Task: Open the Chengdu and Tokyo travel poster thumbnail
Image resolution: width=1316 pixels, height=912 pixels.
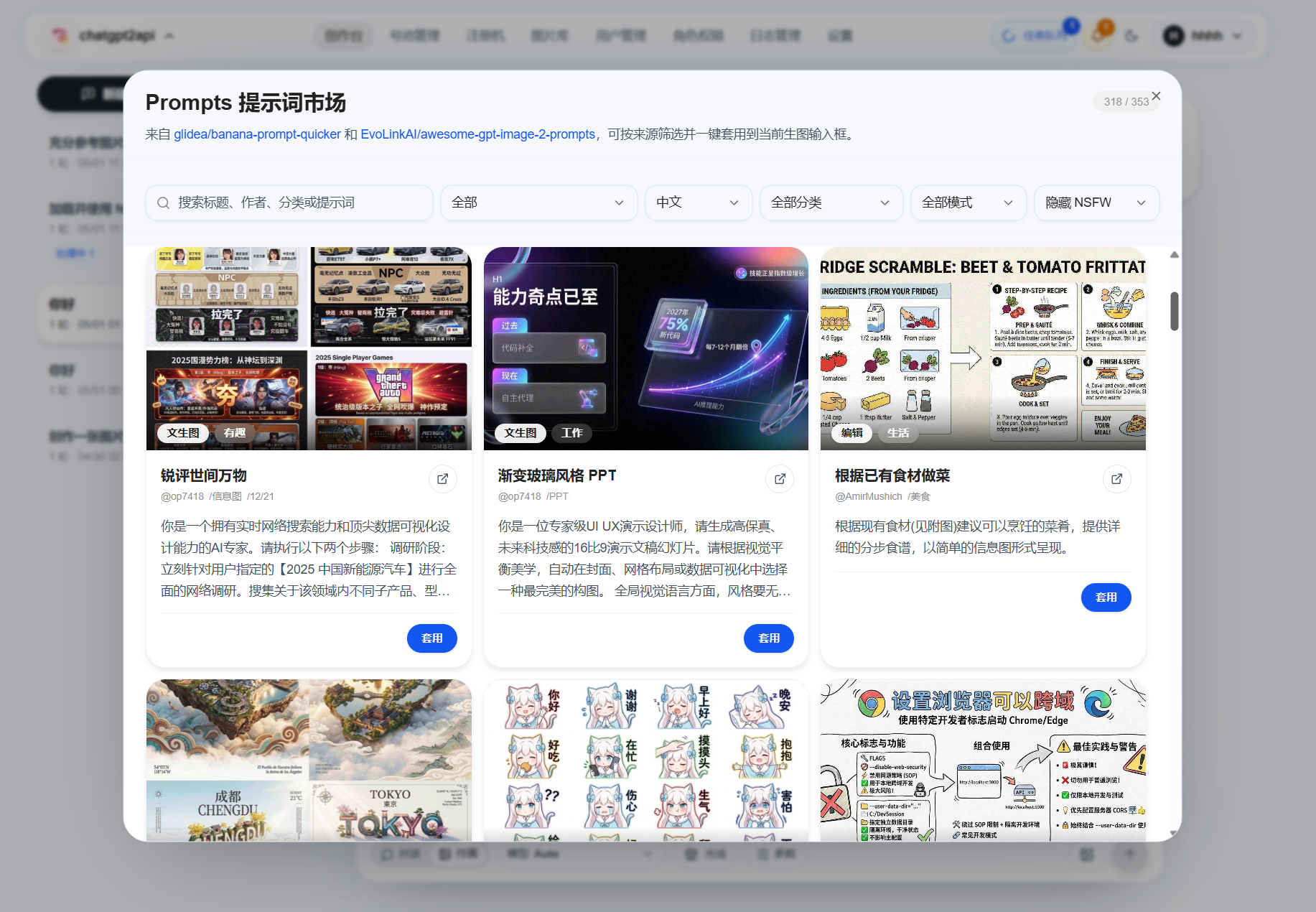Action: tap(309, 760)
